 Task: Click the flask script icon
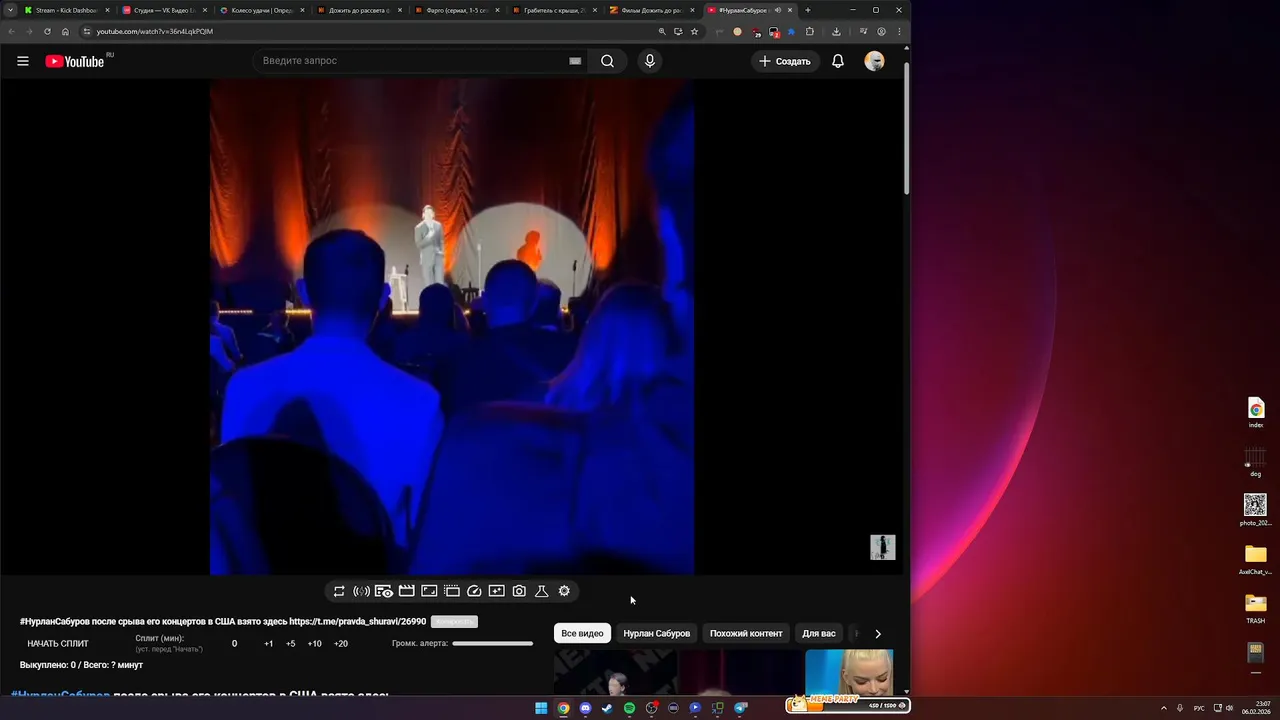click(541, 591)
